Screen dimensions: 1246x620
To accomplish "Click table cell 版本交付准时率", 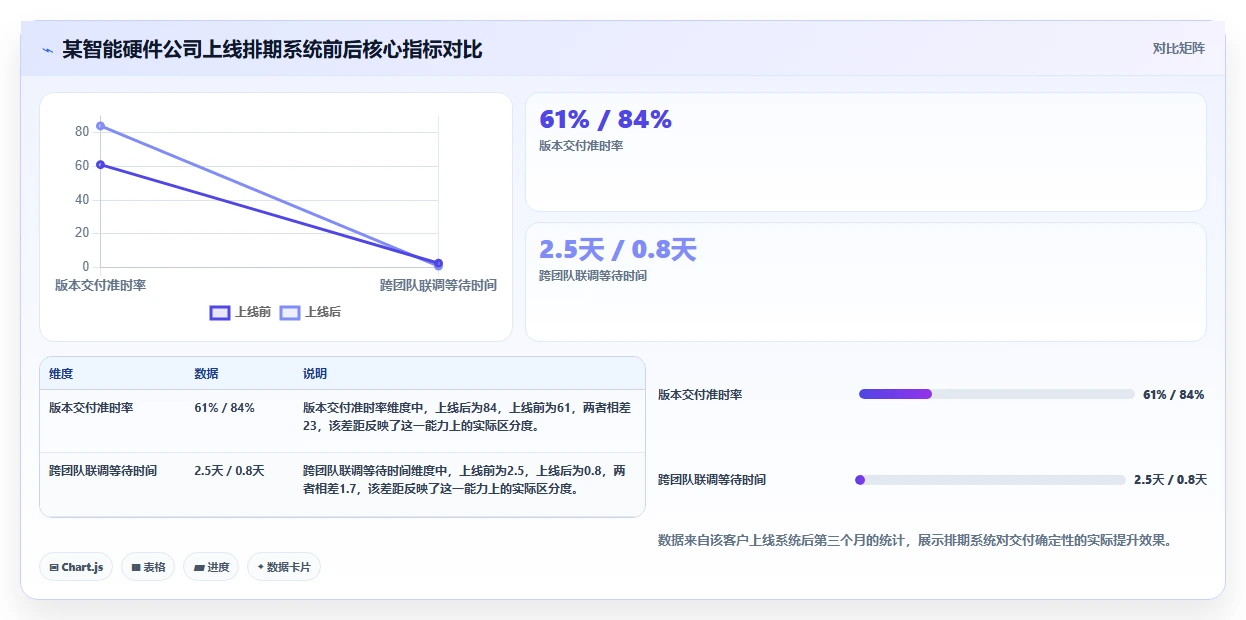I will click(x=91, y=408).
